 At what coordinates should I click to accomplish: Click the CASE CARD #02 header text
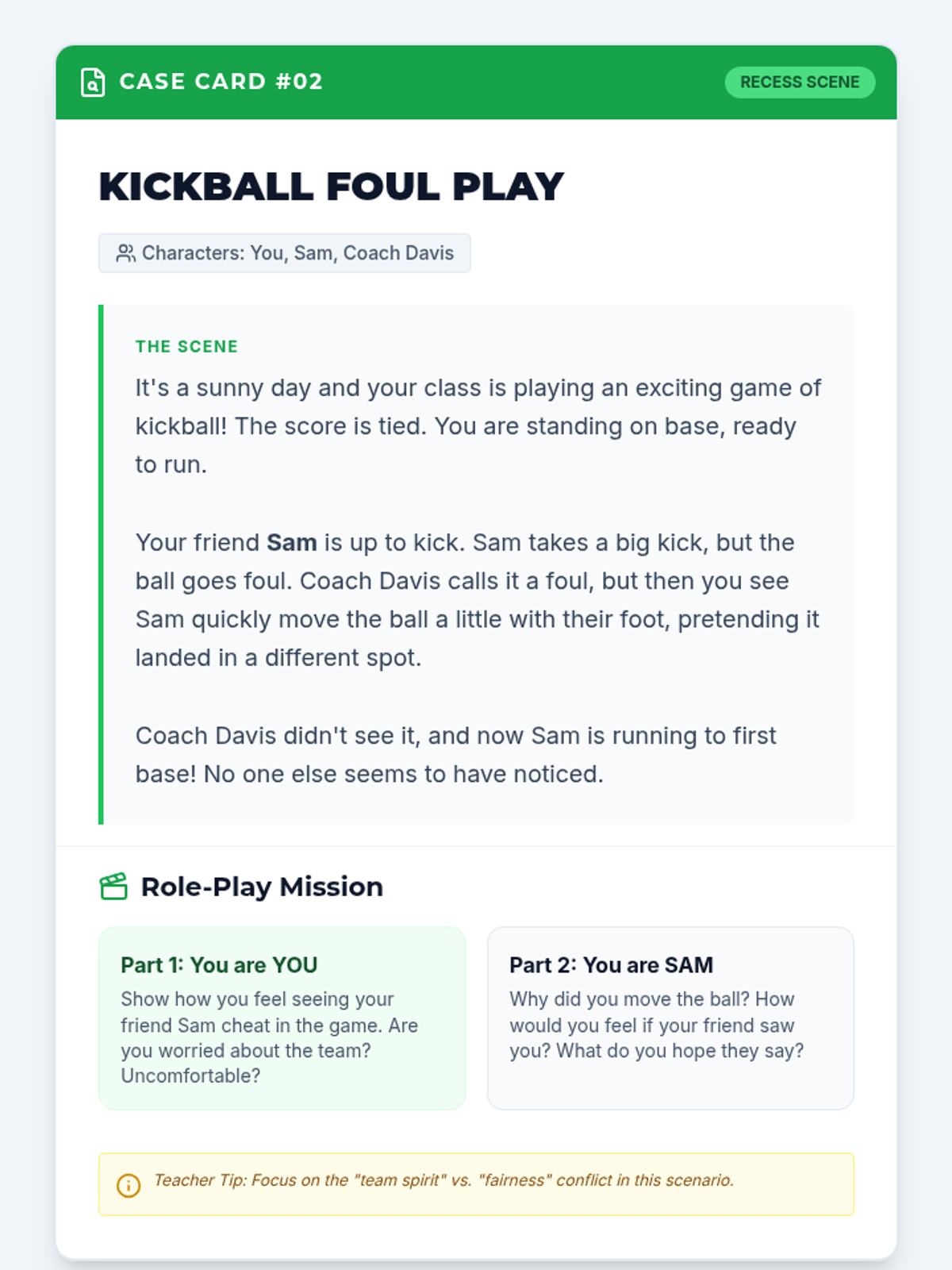(221, 82)
